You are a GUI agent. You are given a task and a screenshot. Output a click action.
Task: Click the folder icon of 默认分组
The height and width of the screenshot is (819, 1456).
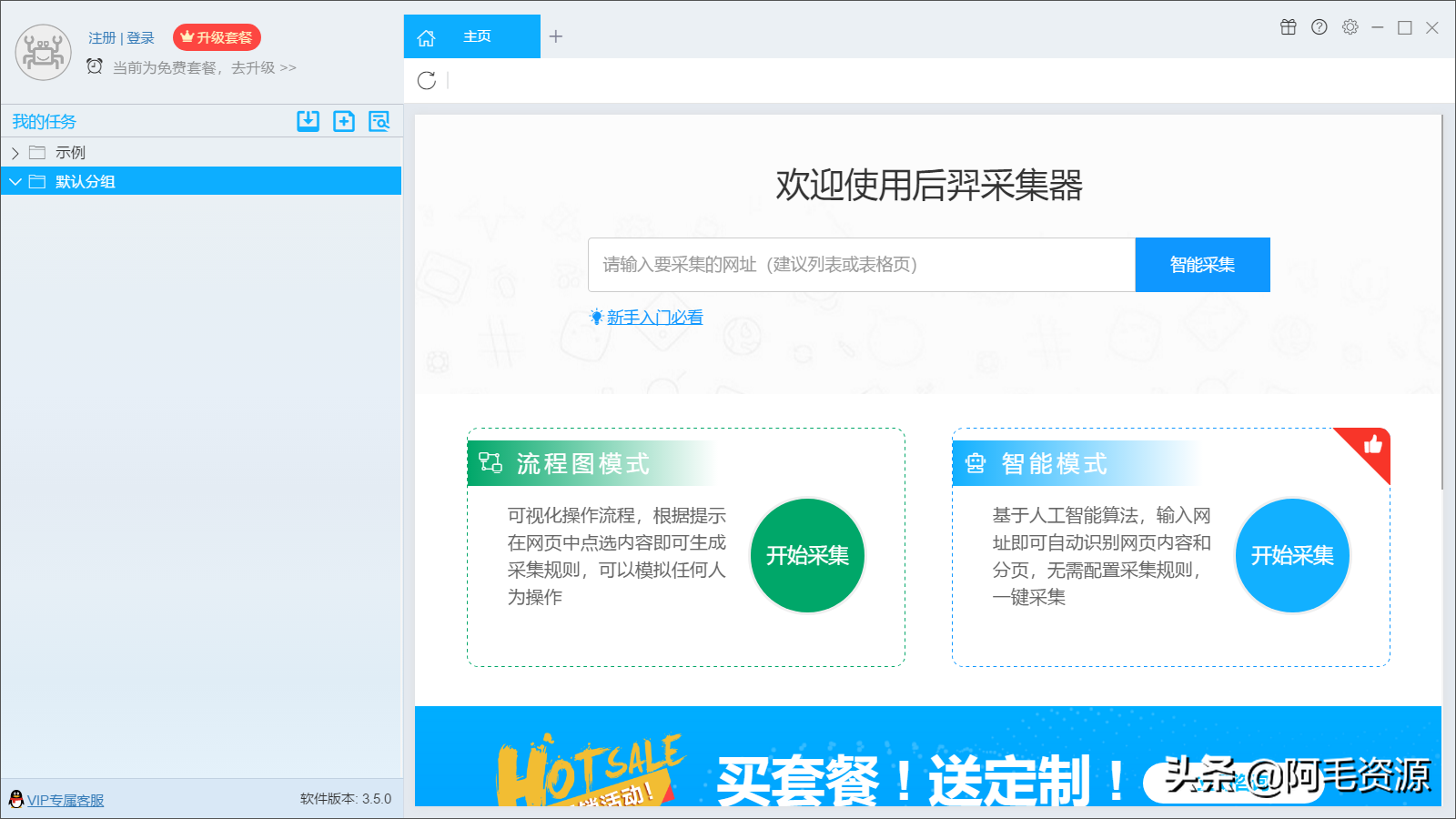37,181
